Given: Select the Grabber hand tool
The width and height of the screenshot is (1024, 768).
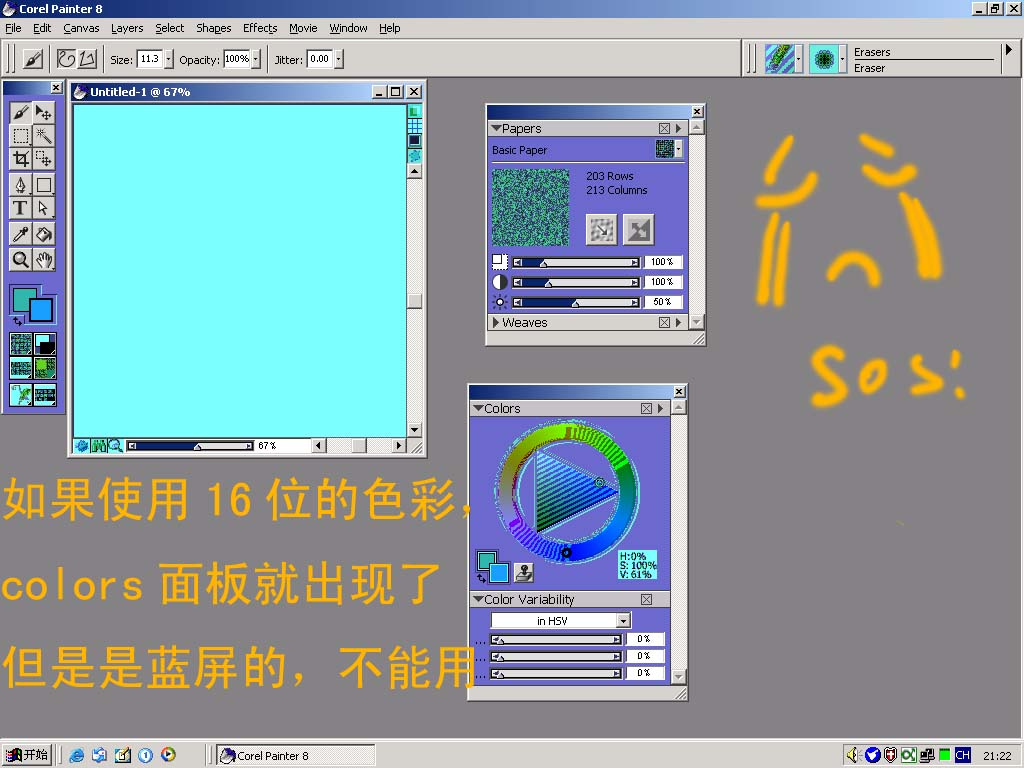Looking at the screenshot, I should [x=44, y=259].
